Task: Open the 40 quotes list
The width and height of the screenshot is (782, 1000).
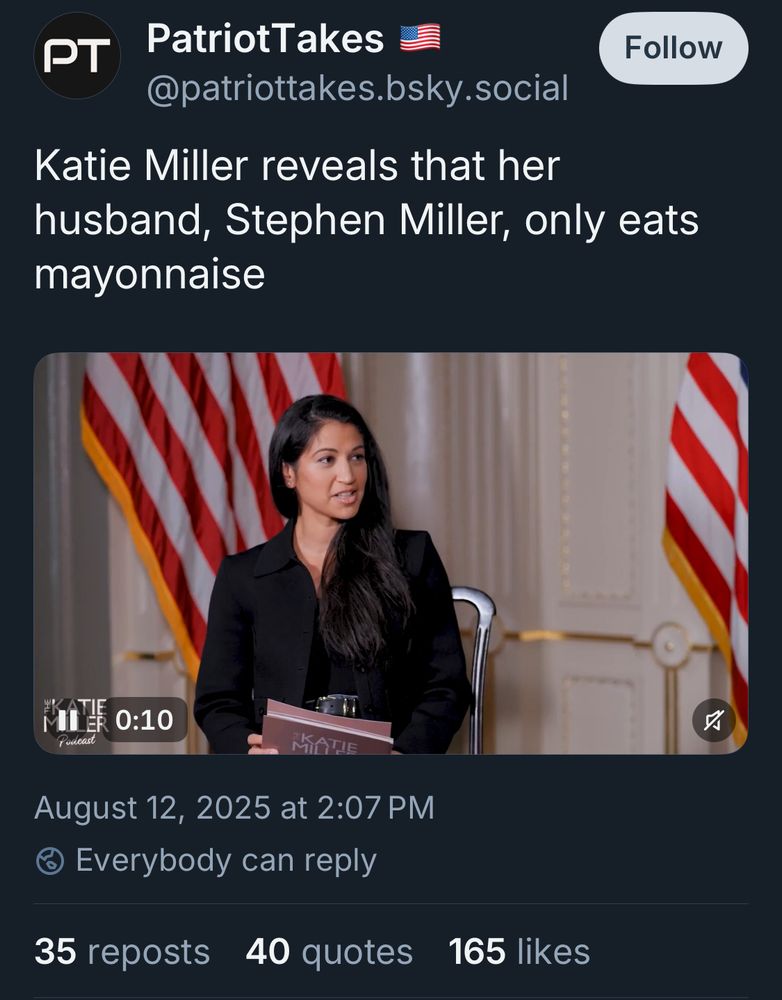Action: click(329, 951)
